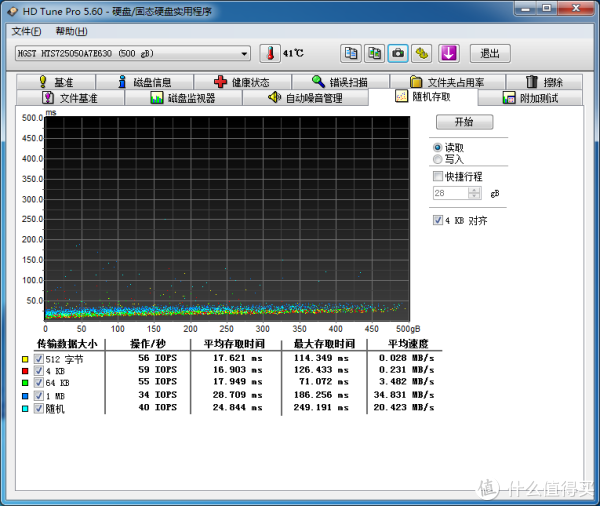Open the 自动噪音管理 tab
This screenshot has width=600, height=506.
(x=305, y=98)
